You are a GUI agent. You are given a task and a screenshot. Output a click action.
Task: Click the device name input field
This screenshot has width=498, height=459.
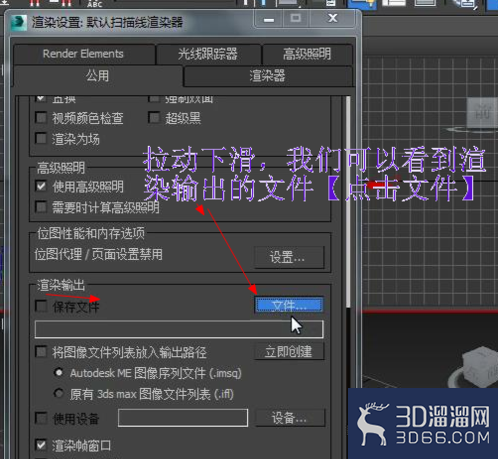pos(183,418)
